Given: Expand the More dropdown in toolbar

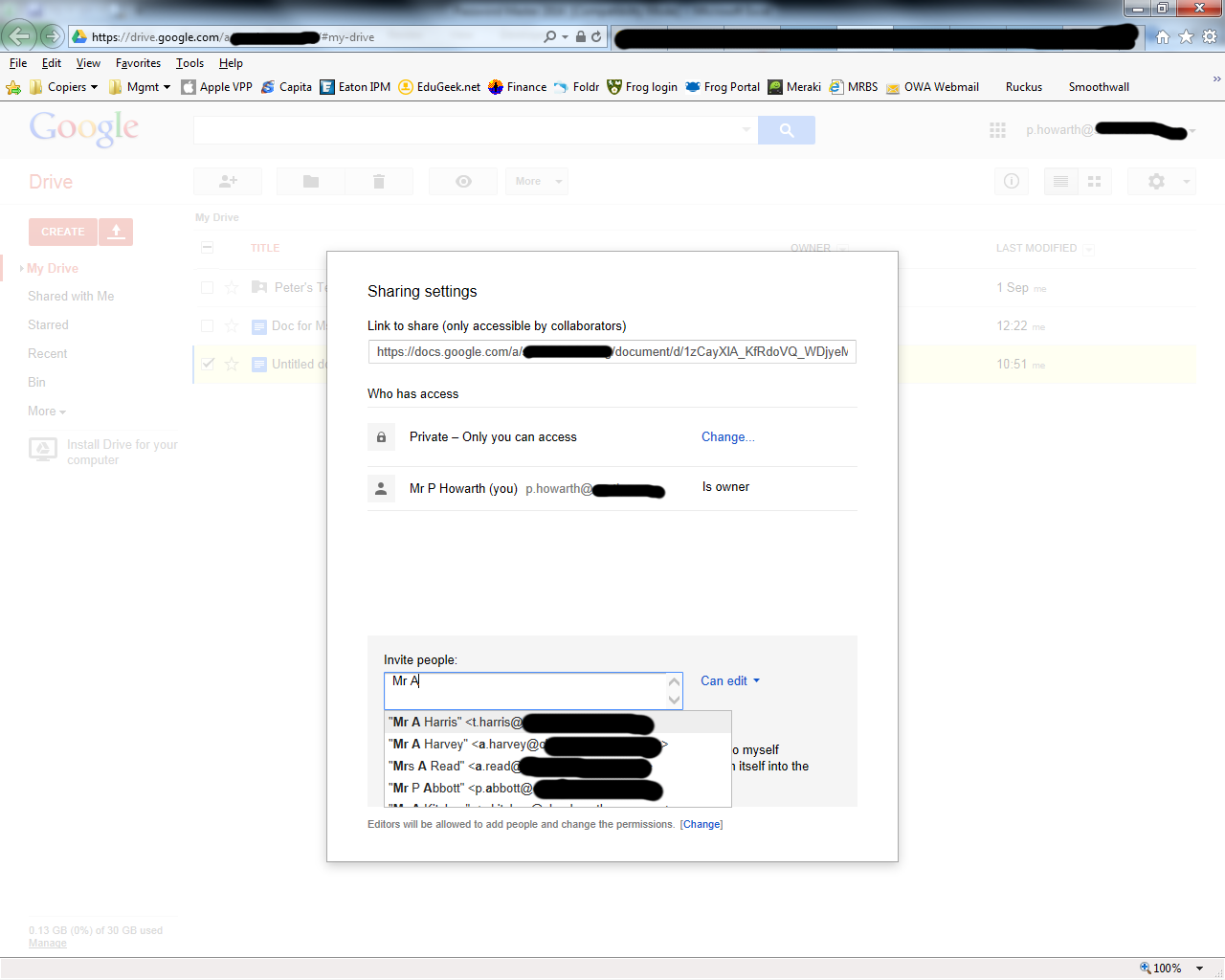Looking at the screenshot, I should 537,181.
